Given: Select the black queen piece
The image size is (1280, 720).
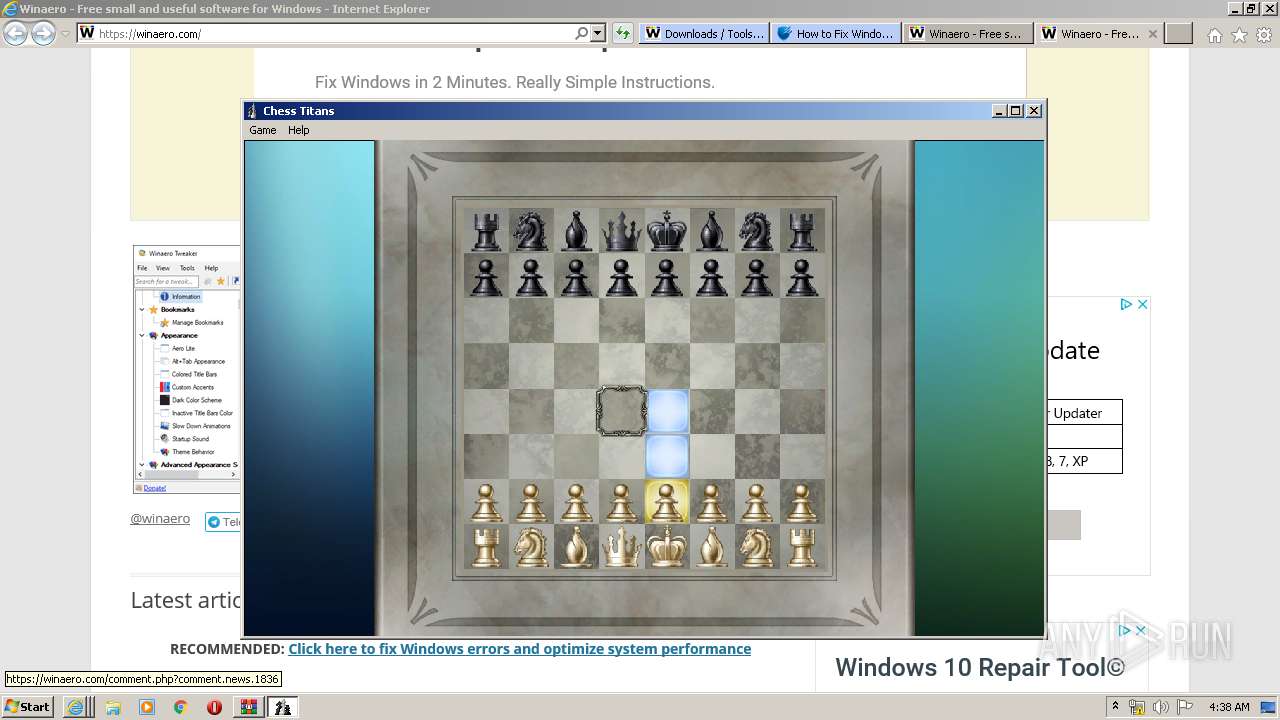Looking at the screenshot, I should (x=622, y=231).
